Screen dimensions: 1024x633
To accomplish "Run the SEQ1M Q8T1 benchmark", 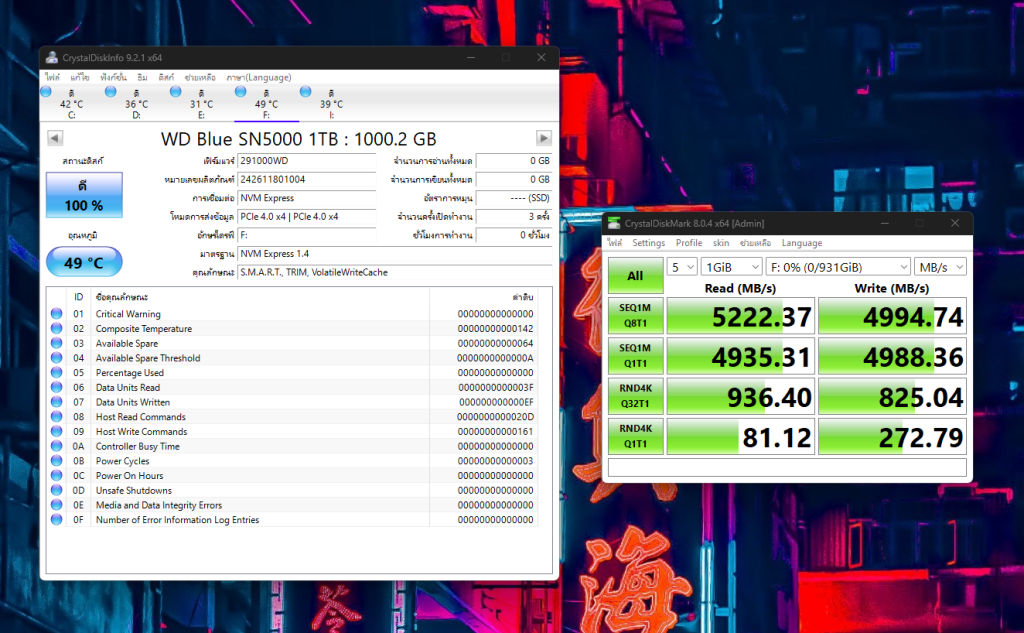I will [635, 316].
